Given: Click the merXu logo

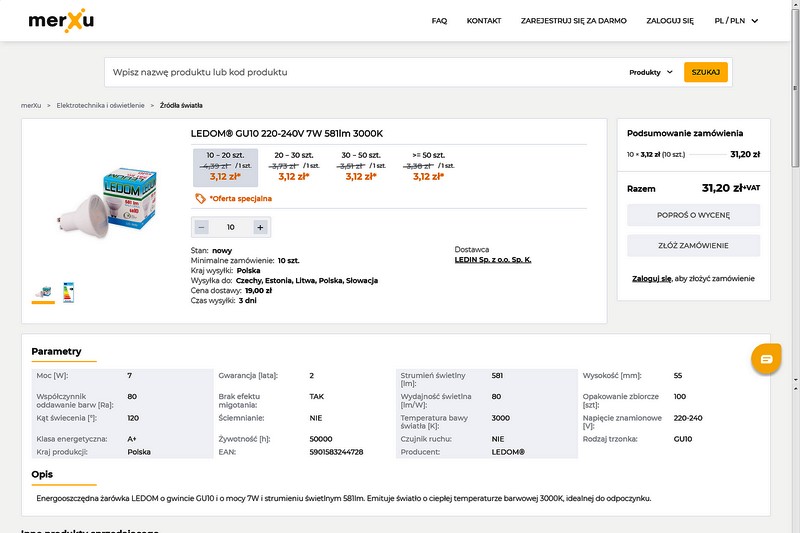Looking at the screenshot, I should tap(61, 20).
